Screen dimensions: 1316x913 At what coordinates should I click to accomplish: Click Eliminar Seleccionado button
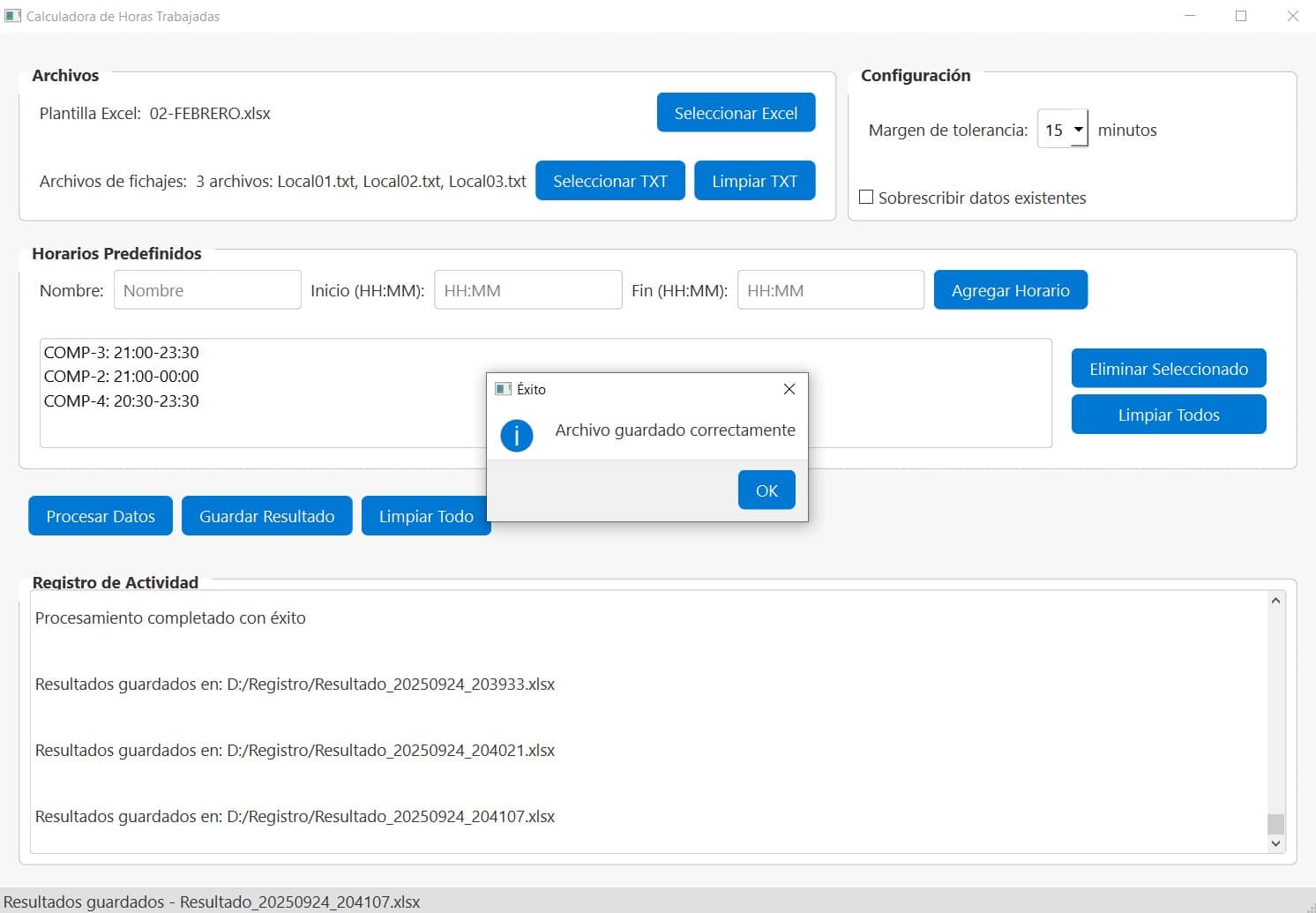1168,369
